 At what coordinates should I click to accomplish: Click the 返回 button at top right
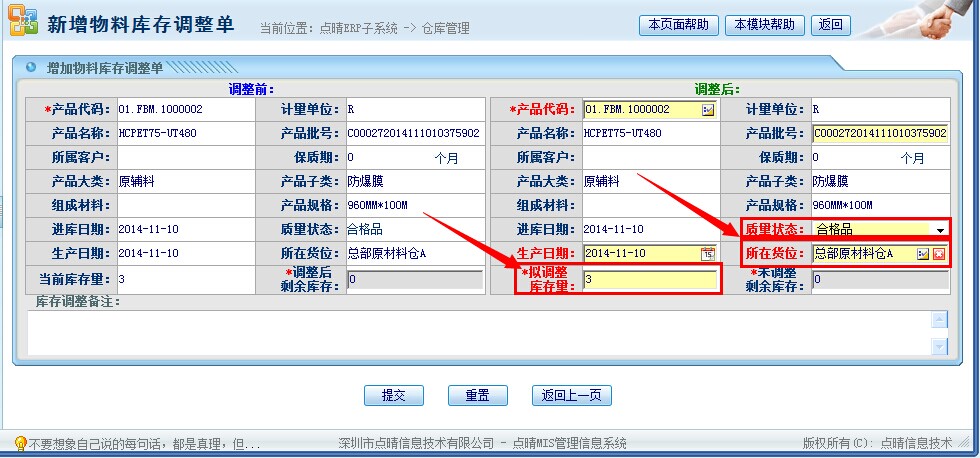[x=831, y=25]
